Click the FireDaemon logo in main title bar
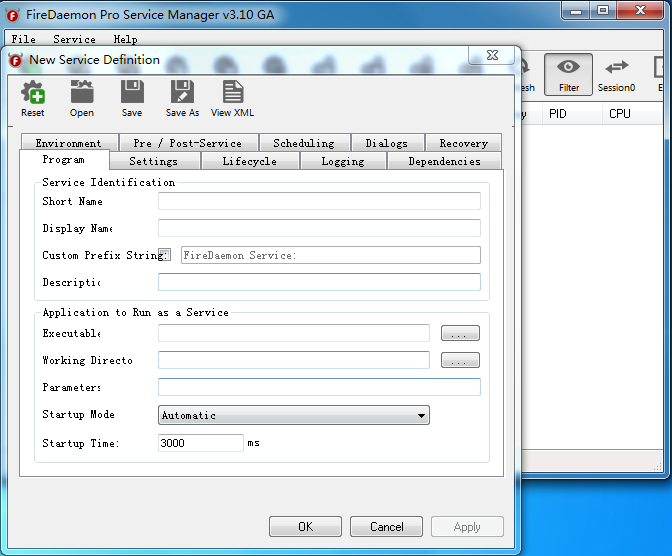Image resolution: width=672 pixels, height=556 pixels. (13, 15)
